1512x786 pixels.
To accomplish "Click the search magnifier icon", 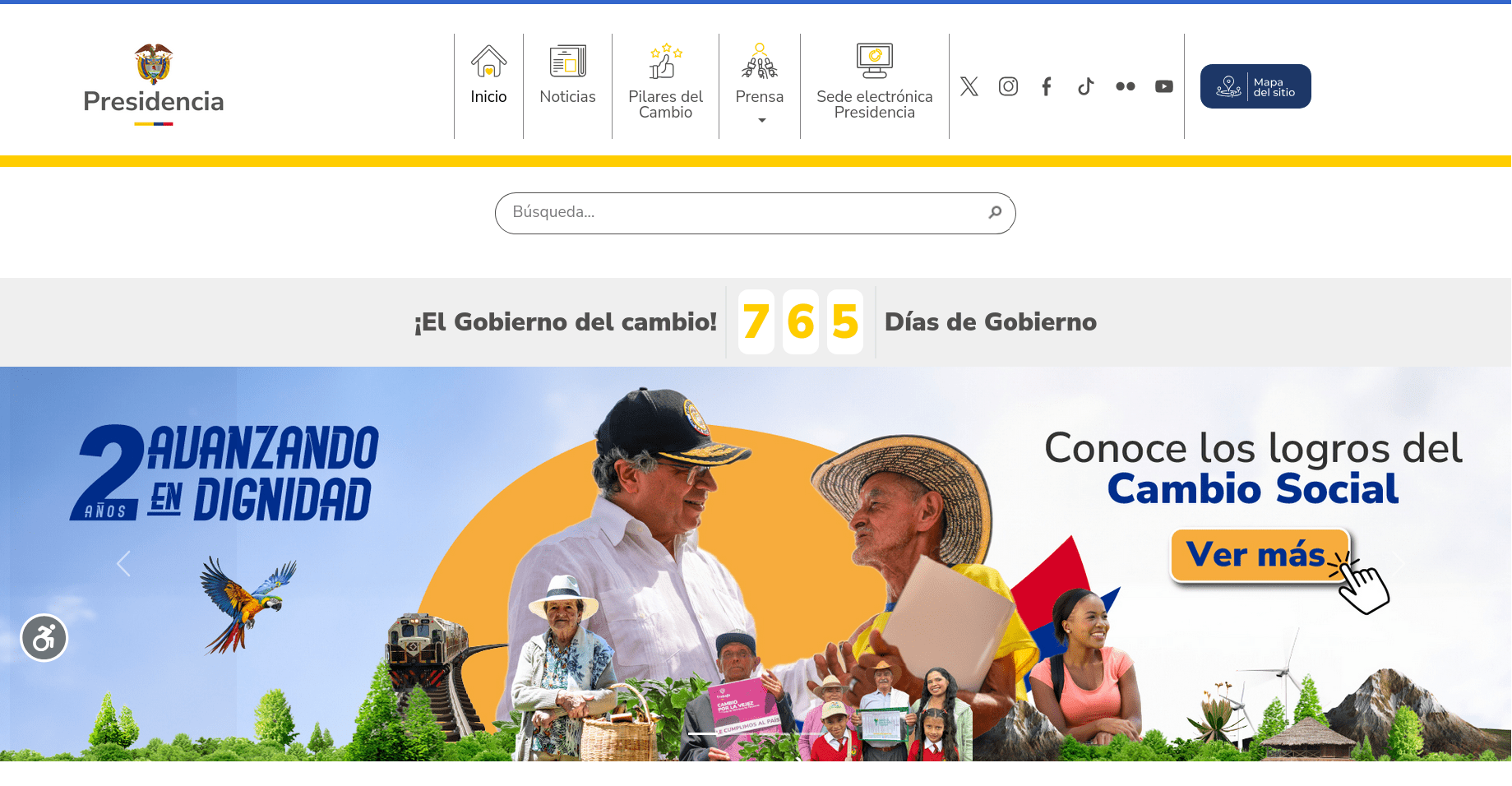I will pos(995,212).
